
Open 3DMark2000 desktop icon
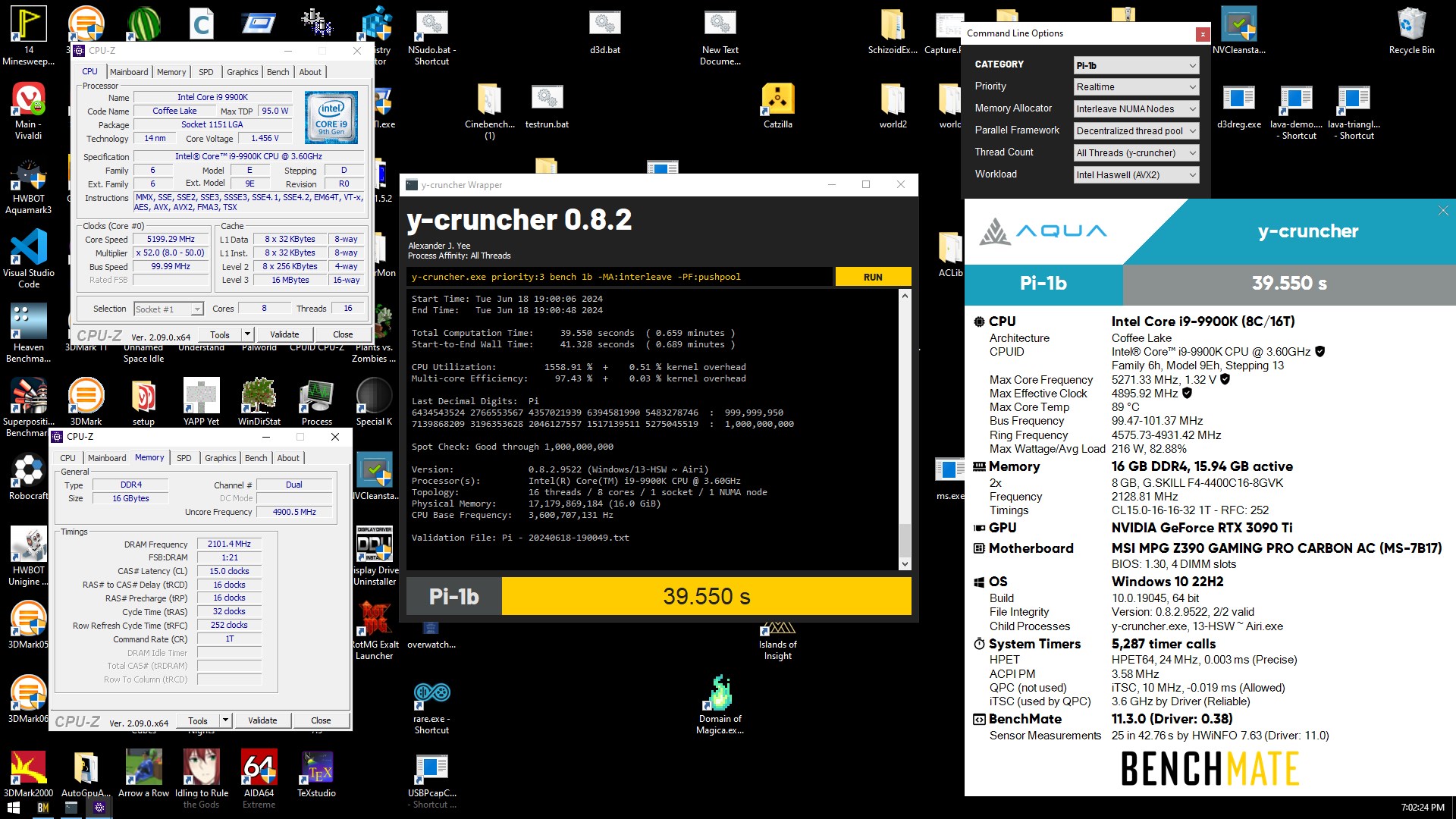point(29,774)
